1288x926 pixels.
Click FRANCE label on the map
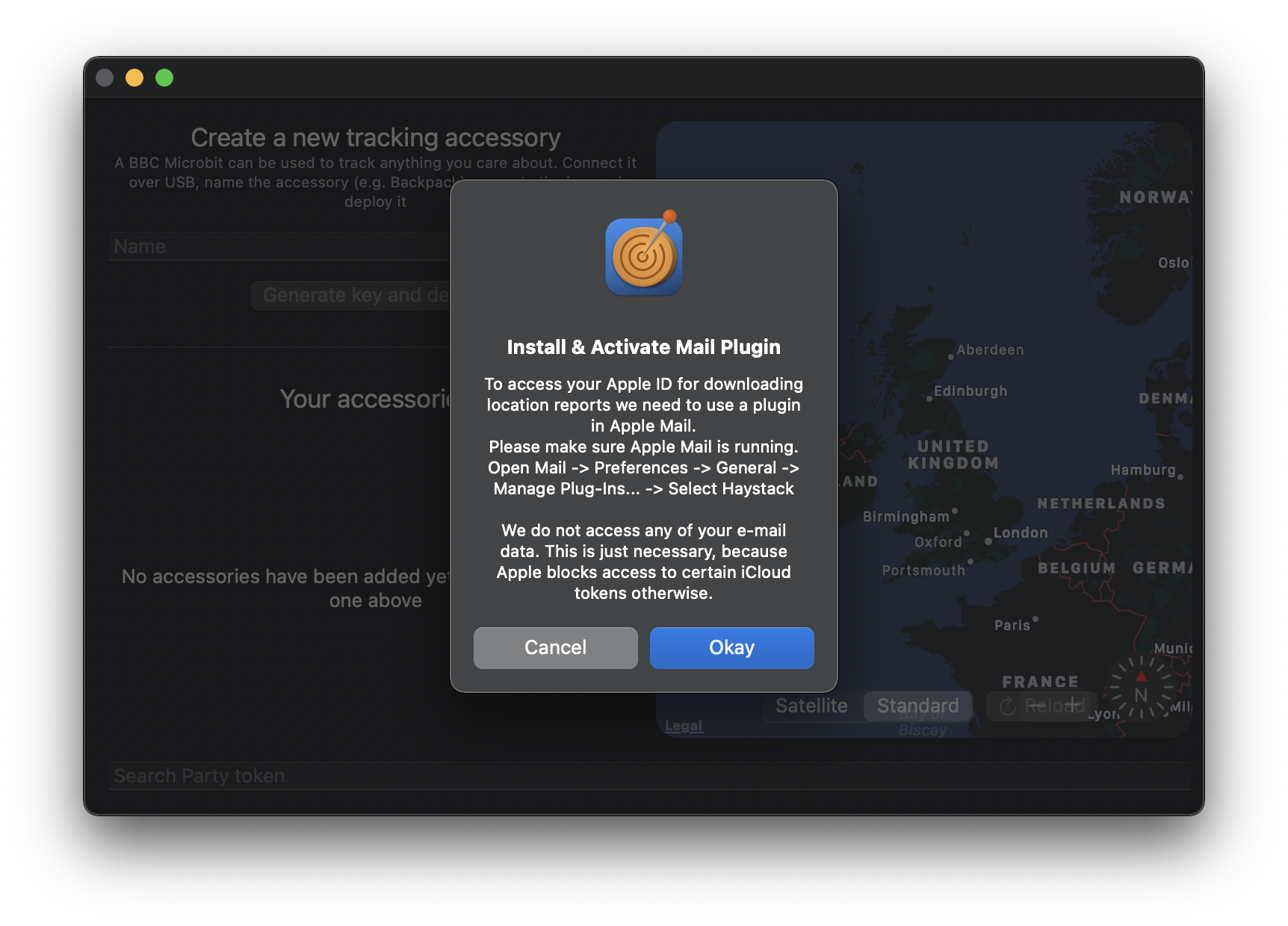click(1040, 682)
